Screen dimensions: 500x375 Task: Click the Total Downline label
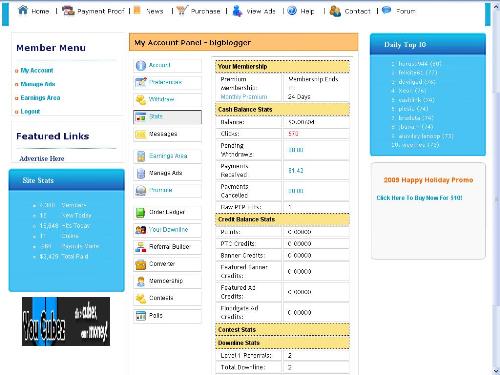(x=243, y=367)
